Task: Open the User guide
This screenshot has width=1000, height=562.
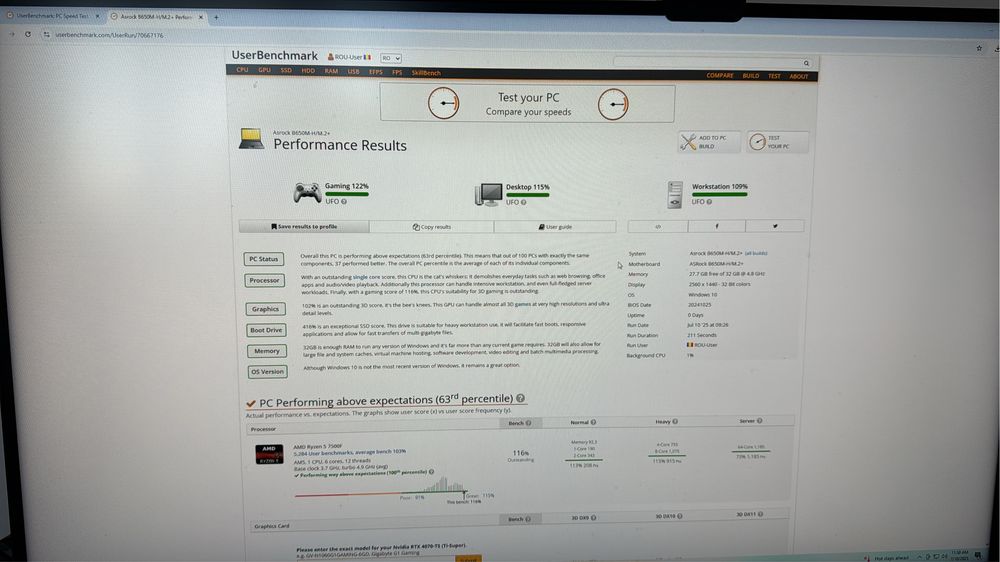Action: point(555,226)
